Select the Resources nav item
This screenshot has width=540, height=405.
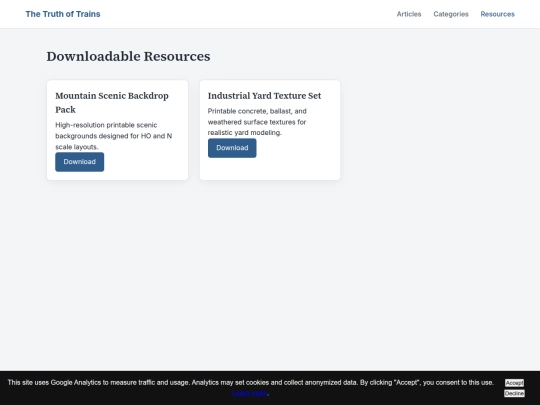(x=497, y=14)
